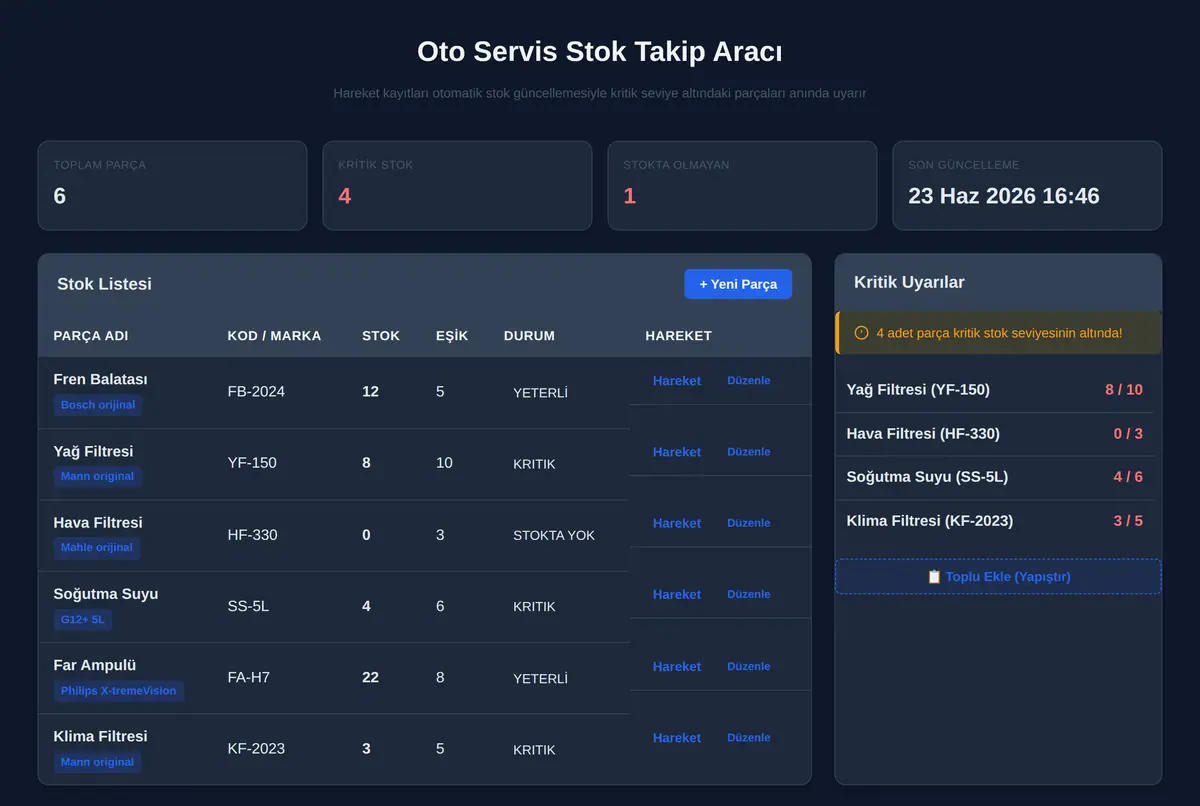Select the Philips X-tremeVision tag
The width and height of the screenshot is (1200, 806).
(x=118, y=690)
